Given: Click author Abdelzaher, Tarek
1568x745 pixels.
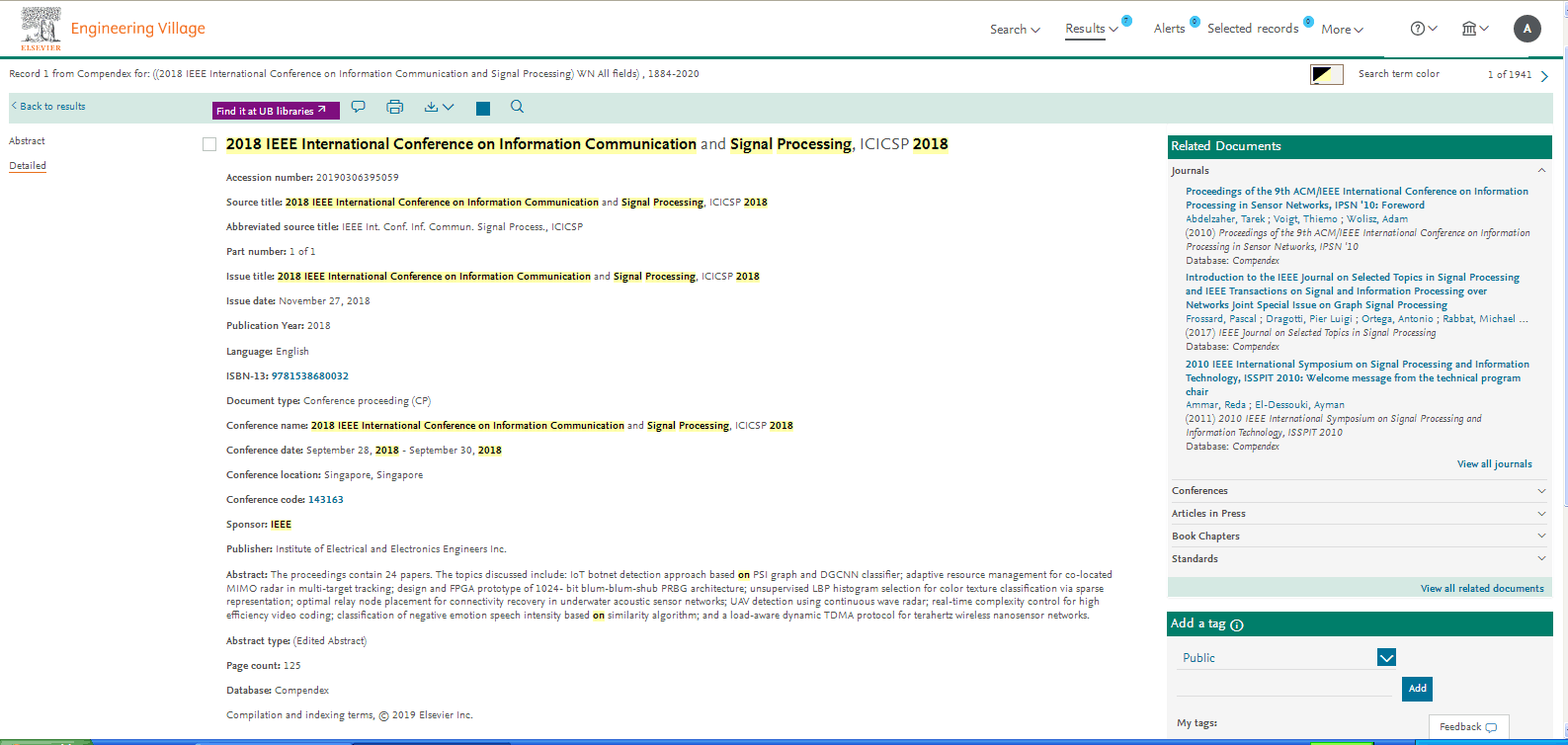Looking at the screenshot, I should [1225, 219].
